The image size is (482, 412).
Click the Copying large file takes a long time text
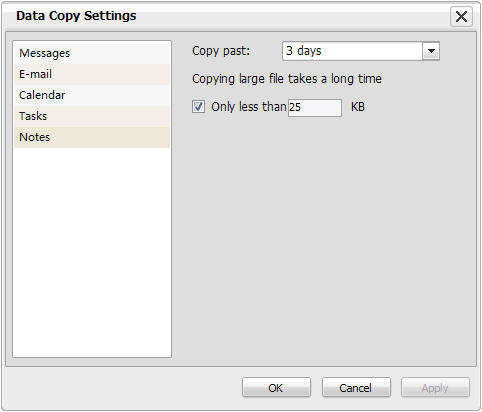pyautogui.click(x=287, y=79)
